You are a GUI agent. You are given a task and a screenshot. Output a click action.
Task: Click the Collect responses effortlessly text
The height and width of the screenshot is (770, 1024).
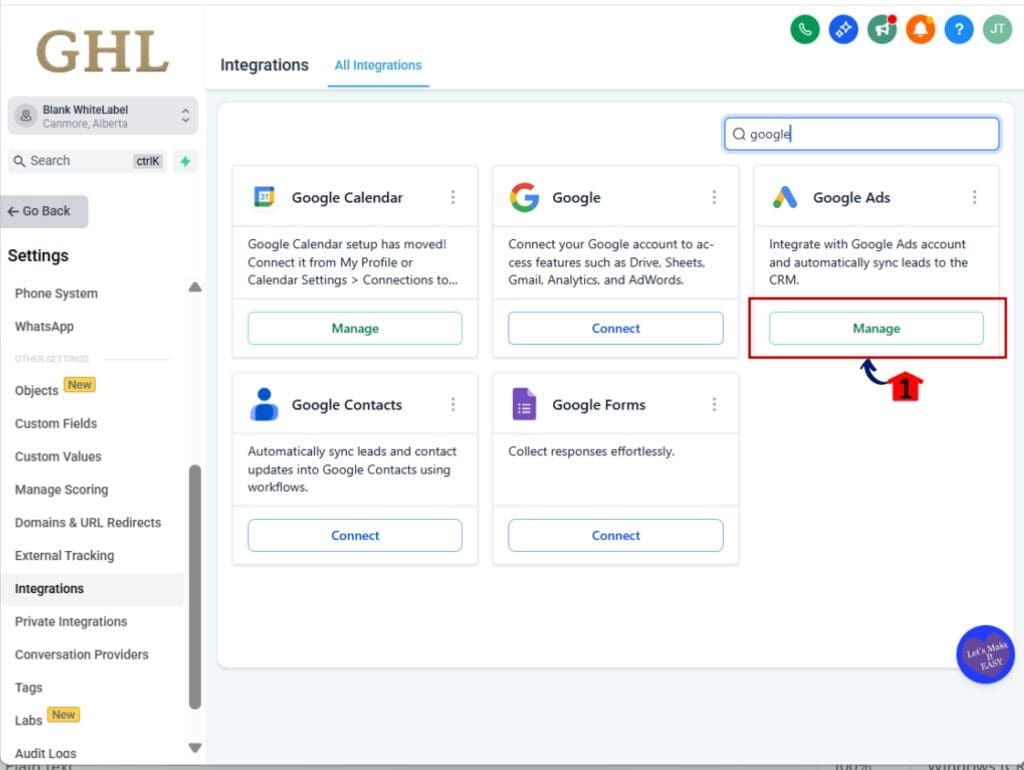[x=591, y=451]
